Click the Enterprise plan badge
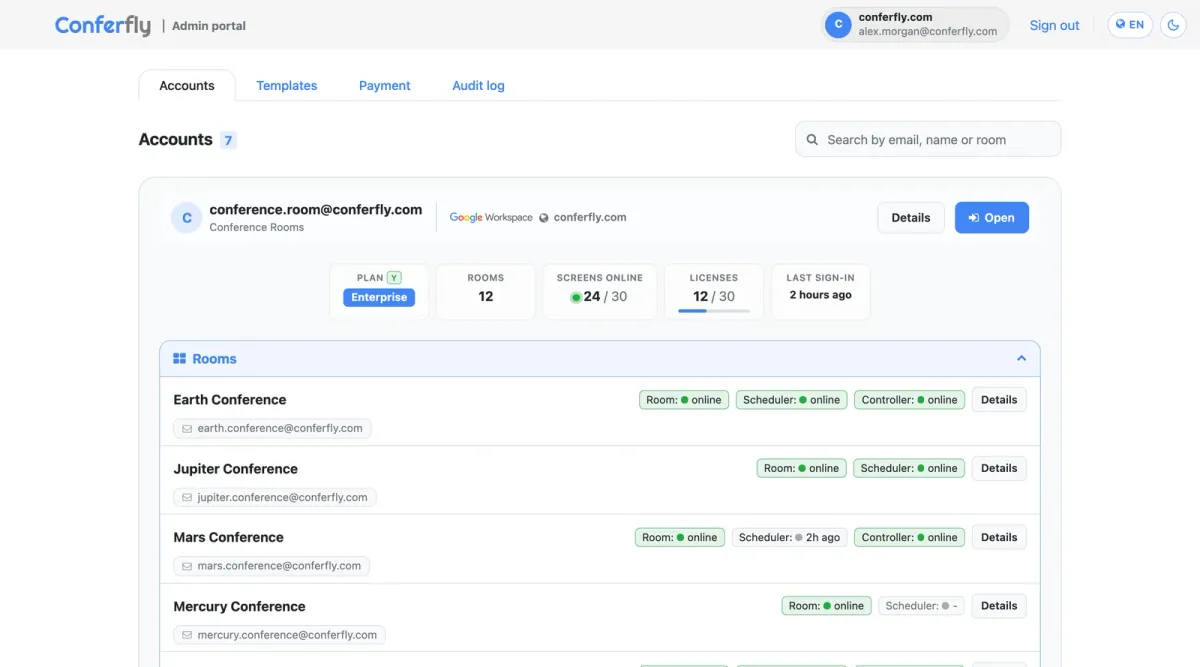This screenshot has height=667, width=1200. coord(379,297)
